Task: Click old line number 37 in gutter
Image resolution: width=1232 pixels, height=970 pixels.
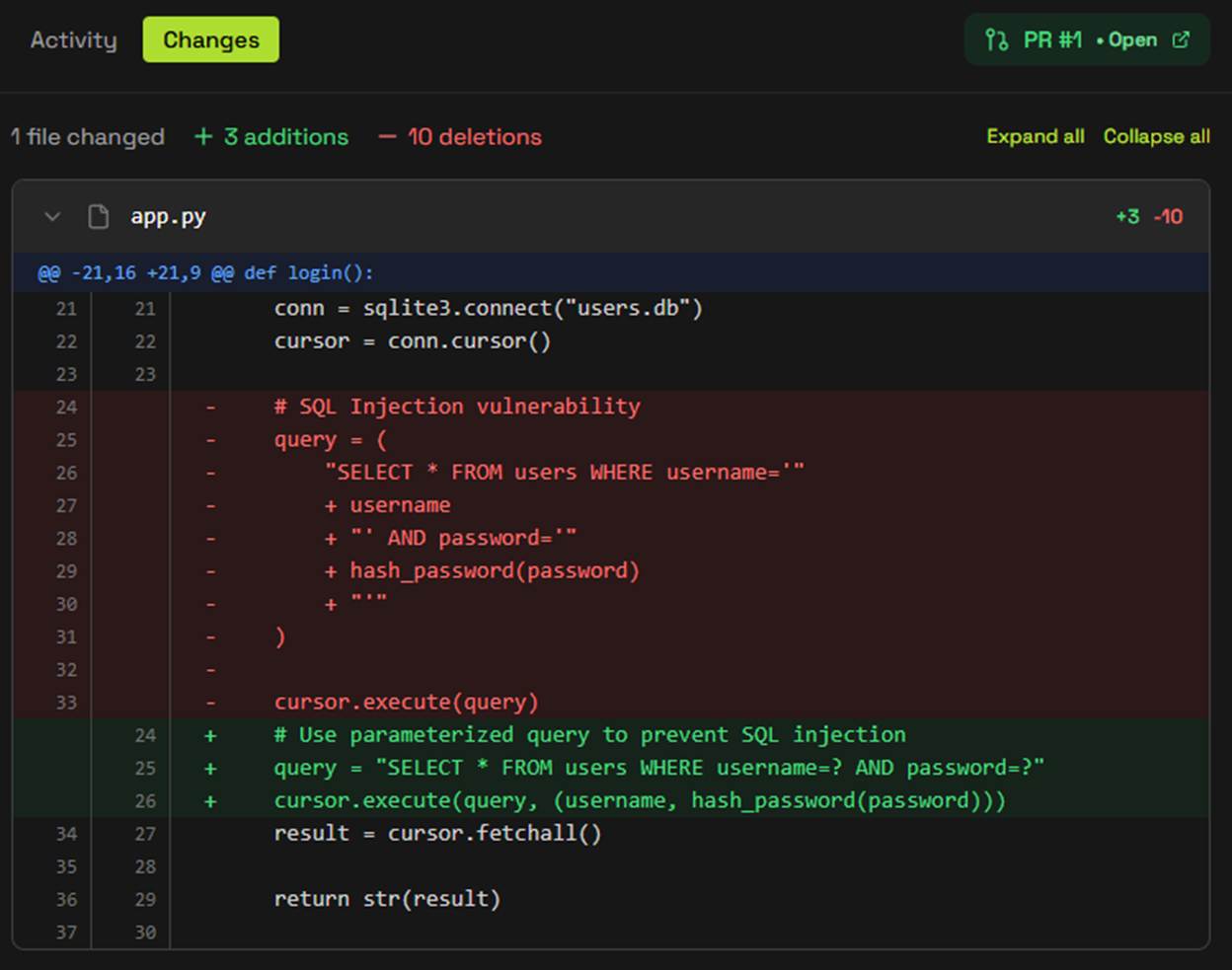Action: point(66,933)
